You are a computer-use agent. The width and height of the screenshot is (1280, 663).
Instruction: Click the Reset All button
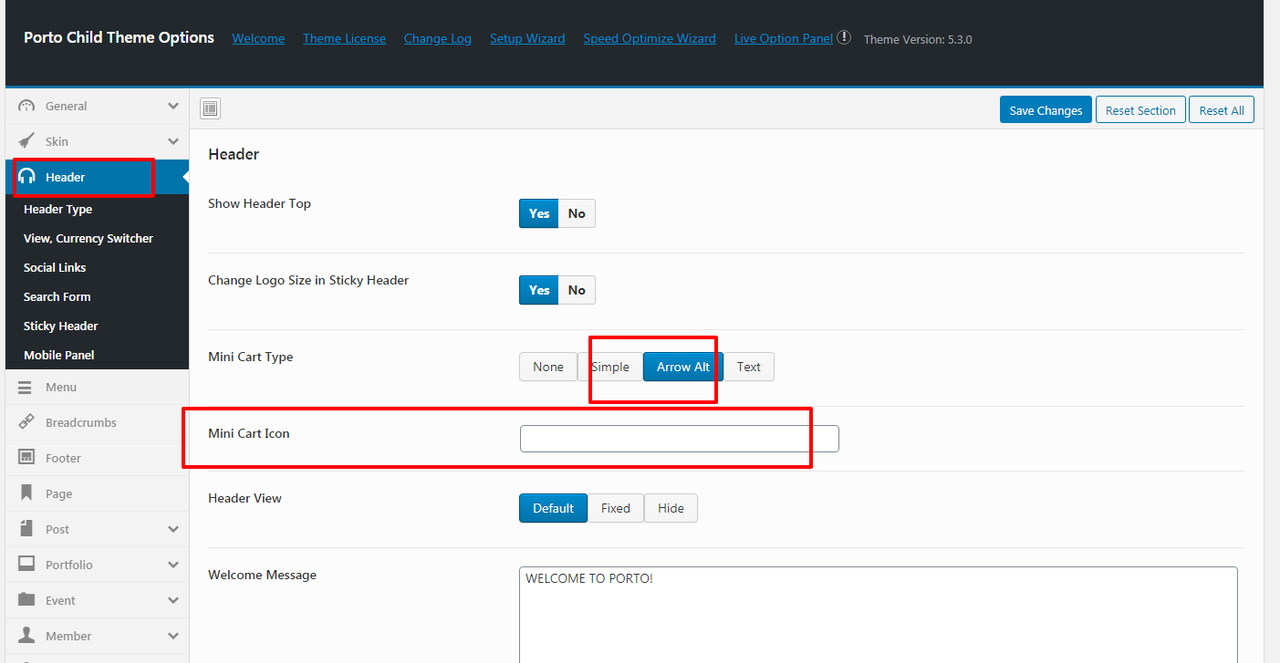pyautogui.click(x=1222, y=110)
